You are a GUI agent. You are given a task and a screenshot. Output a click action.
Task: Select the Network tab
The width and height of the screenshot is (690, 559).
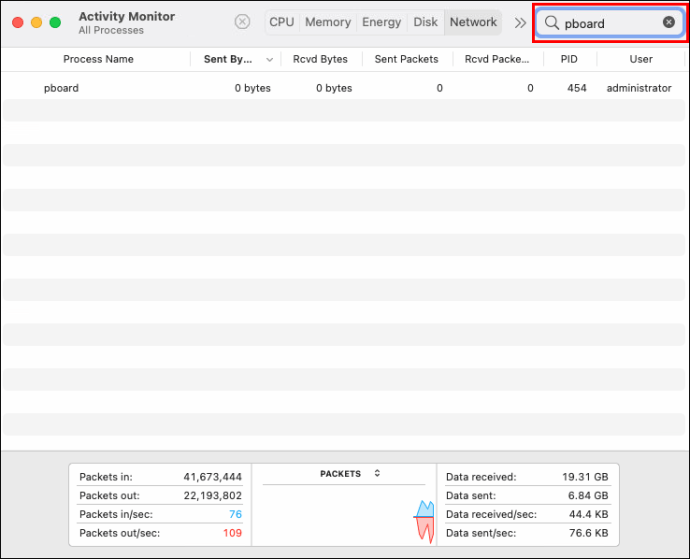click(473, 22)
